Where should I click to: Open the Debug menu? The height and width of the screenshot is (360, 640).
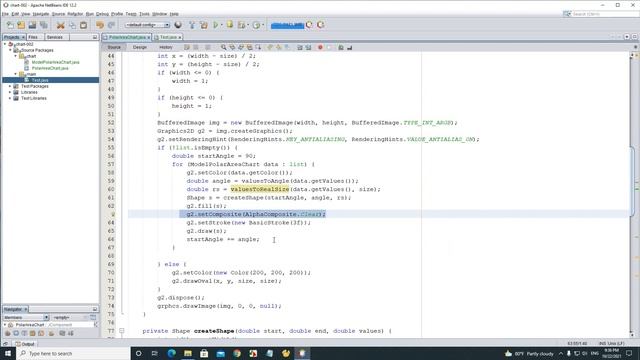pyautogui.click(x=102, y=14)
